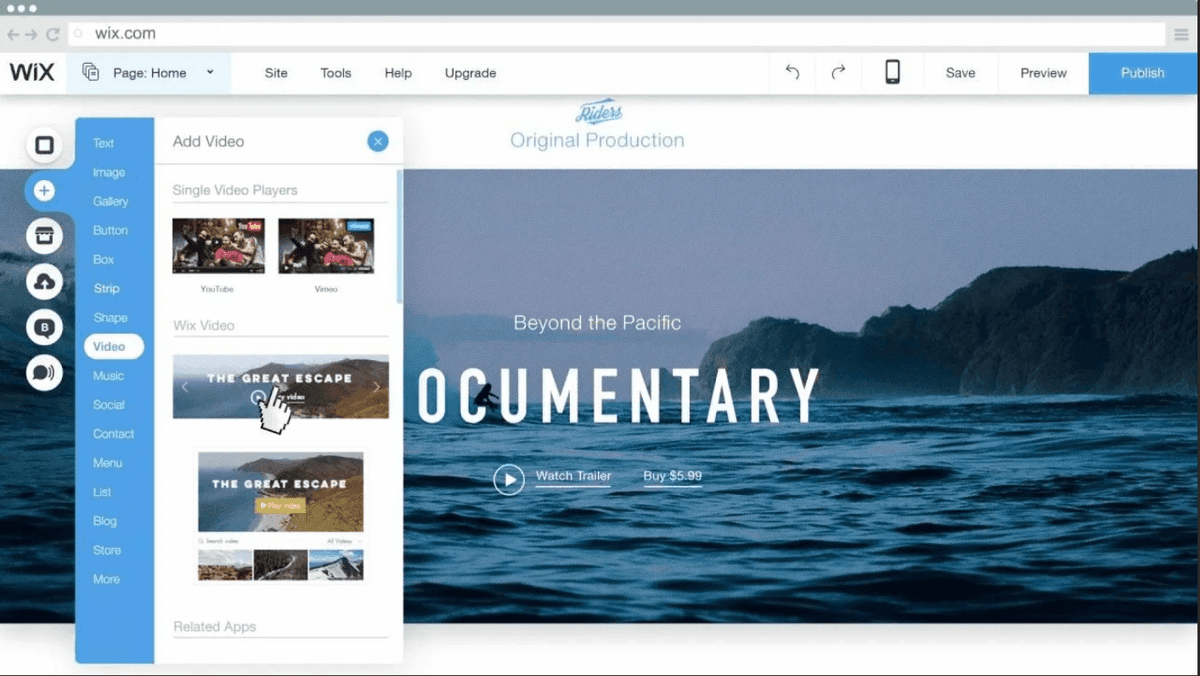The image size is (1200, 676).
Task: Switch to mobile view editor icon
Action: (x=892, y=73)
